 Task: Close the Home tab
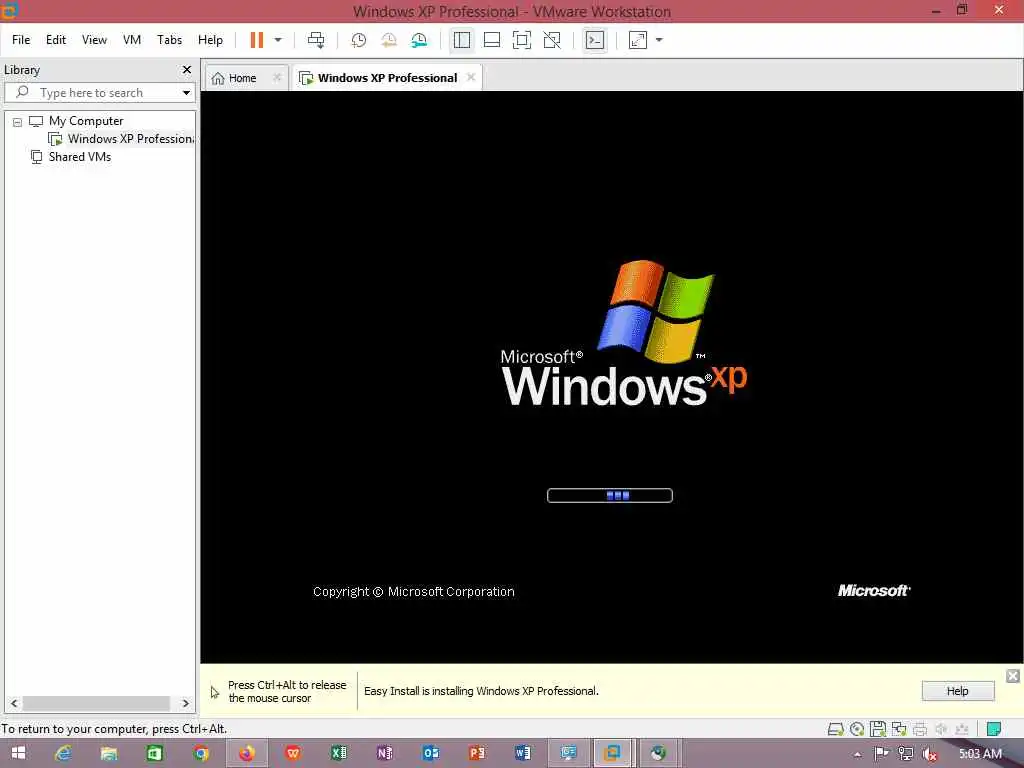click(277, 77)
